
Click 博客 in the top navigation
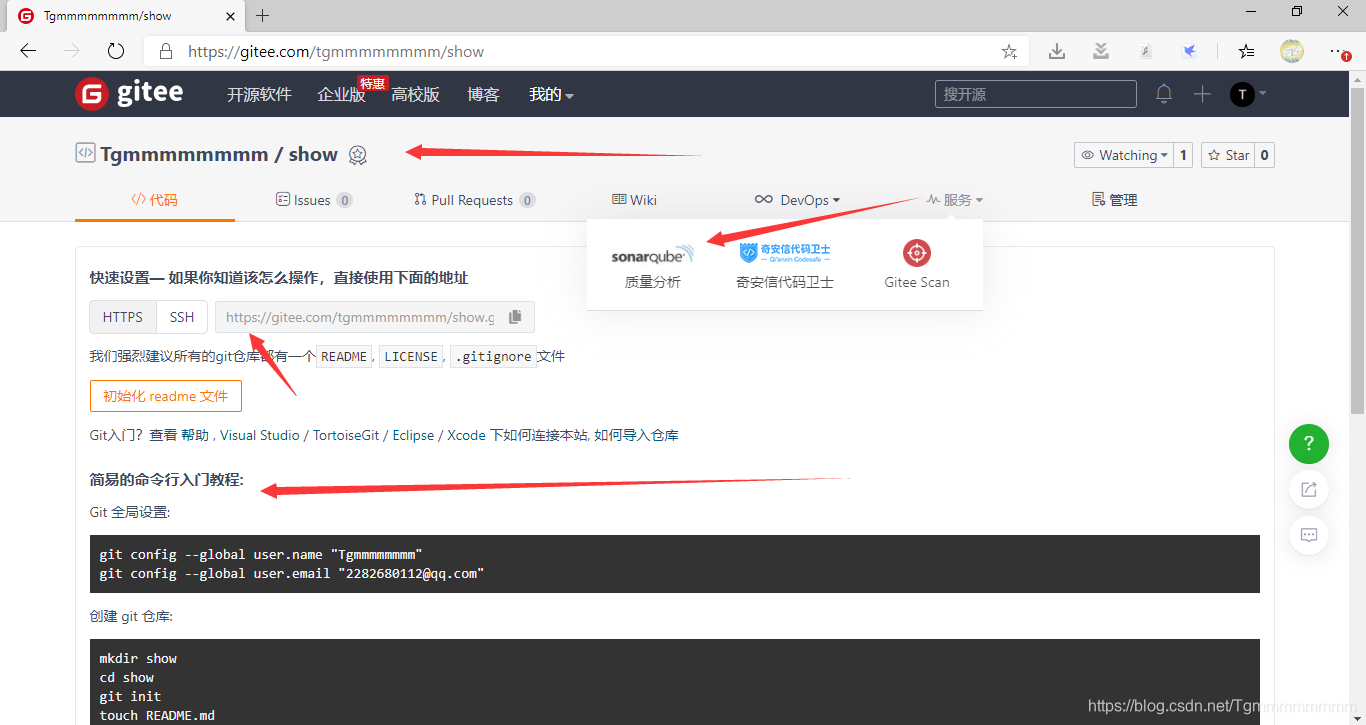483,94
